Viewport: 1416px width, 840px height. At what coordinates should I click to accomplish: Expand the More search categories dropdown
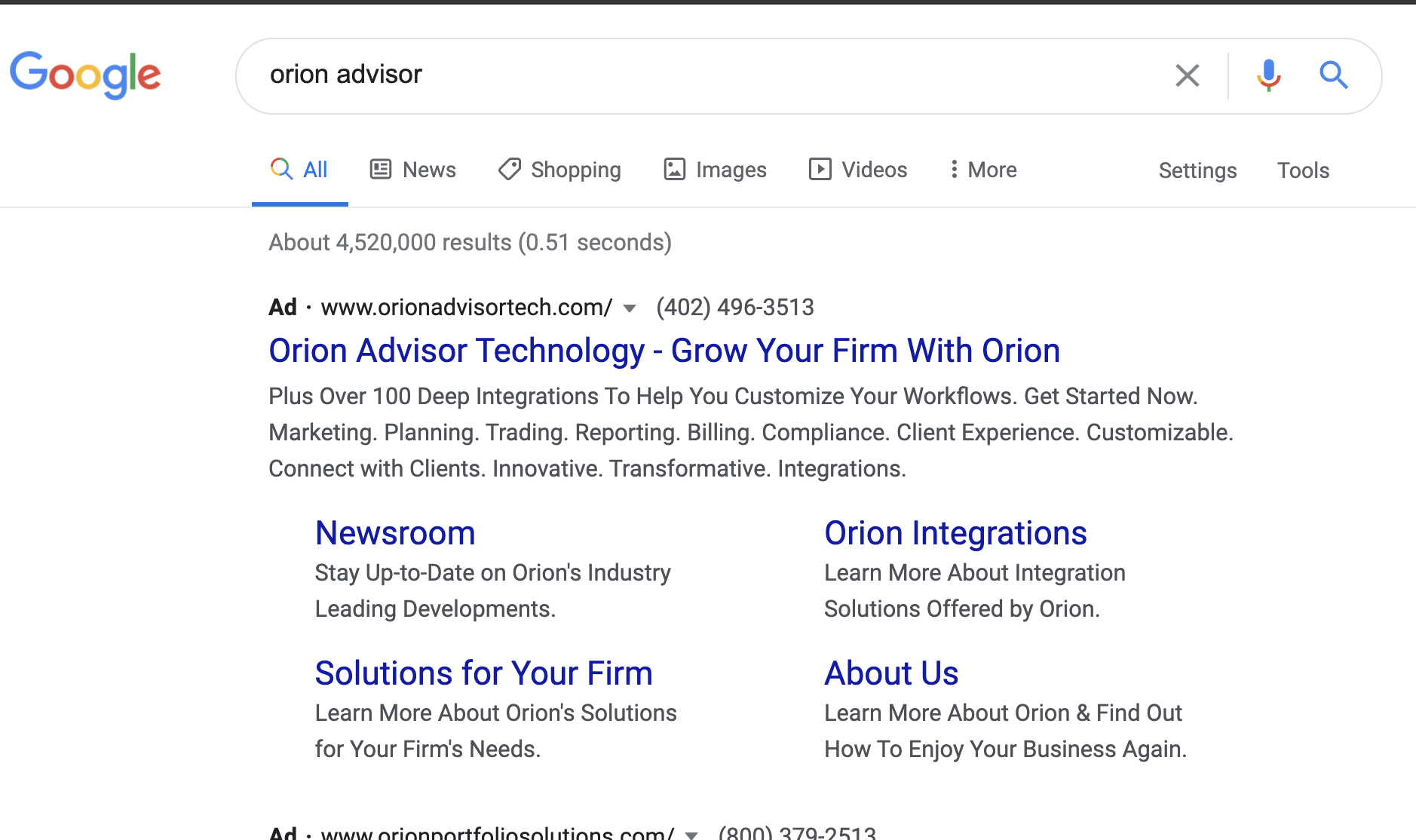982,169
